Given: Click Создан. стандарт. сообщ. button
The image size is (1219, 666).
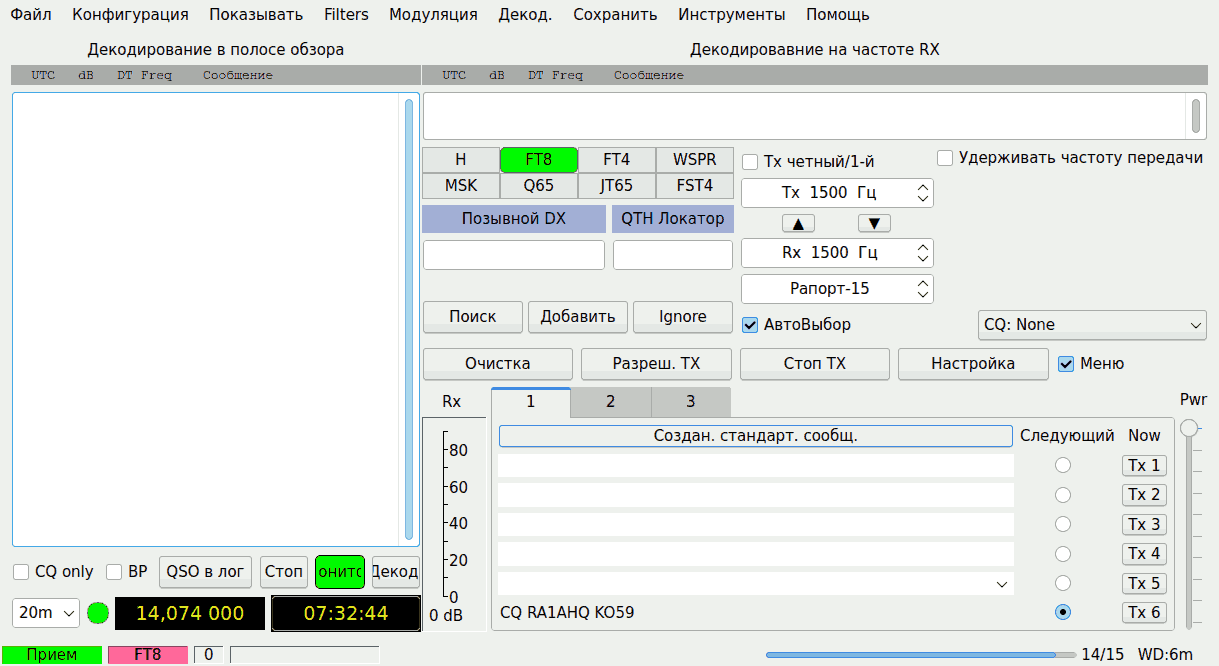Looking at the screenshot, I should (756, 436).
